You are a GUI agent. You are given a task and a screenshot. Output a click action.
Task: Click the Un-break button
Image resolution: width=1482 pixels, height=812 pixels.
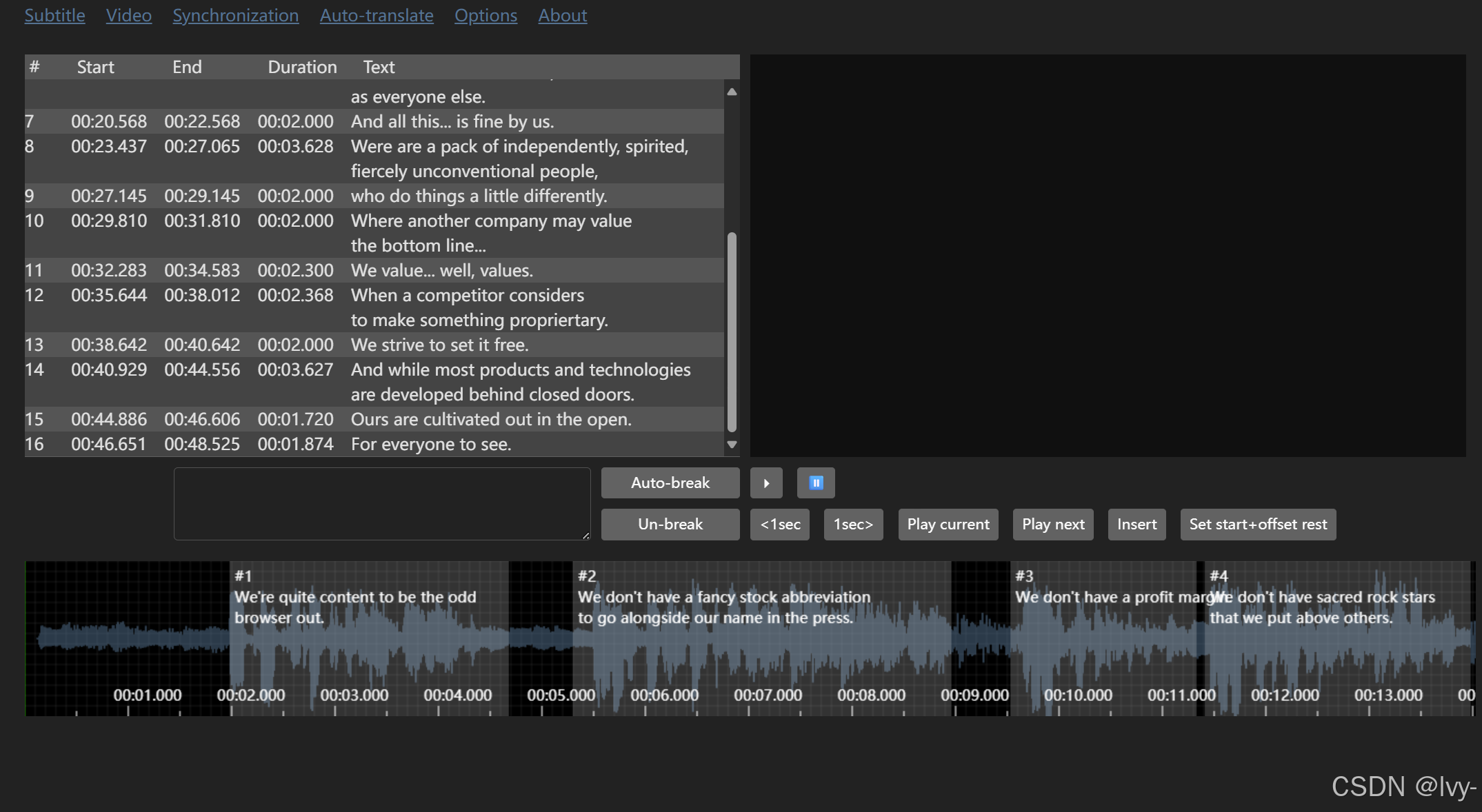tap(670, 524)
